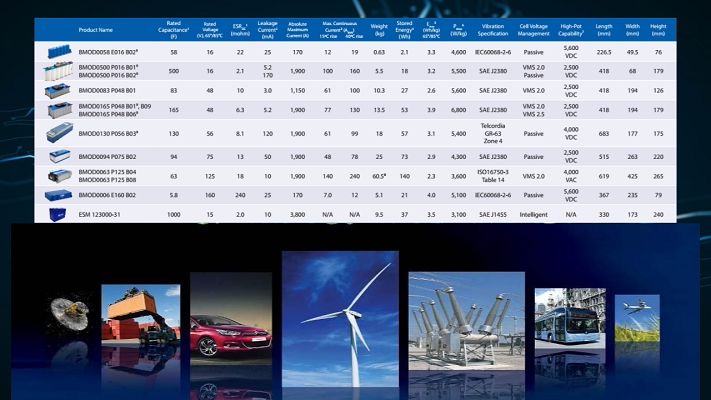Select product name BMOD0006 E160 B02
Screen dimensions: 711x400
coord(107,195)
